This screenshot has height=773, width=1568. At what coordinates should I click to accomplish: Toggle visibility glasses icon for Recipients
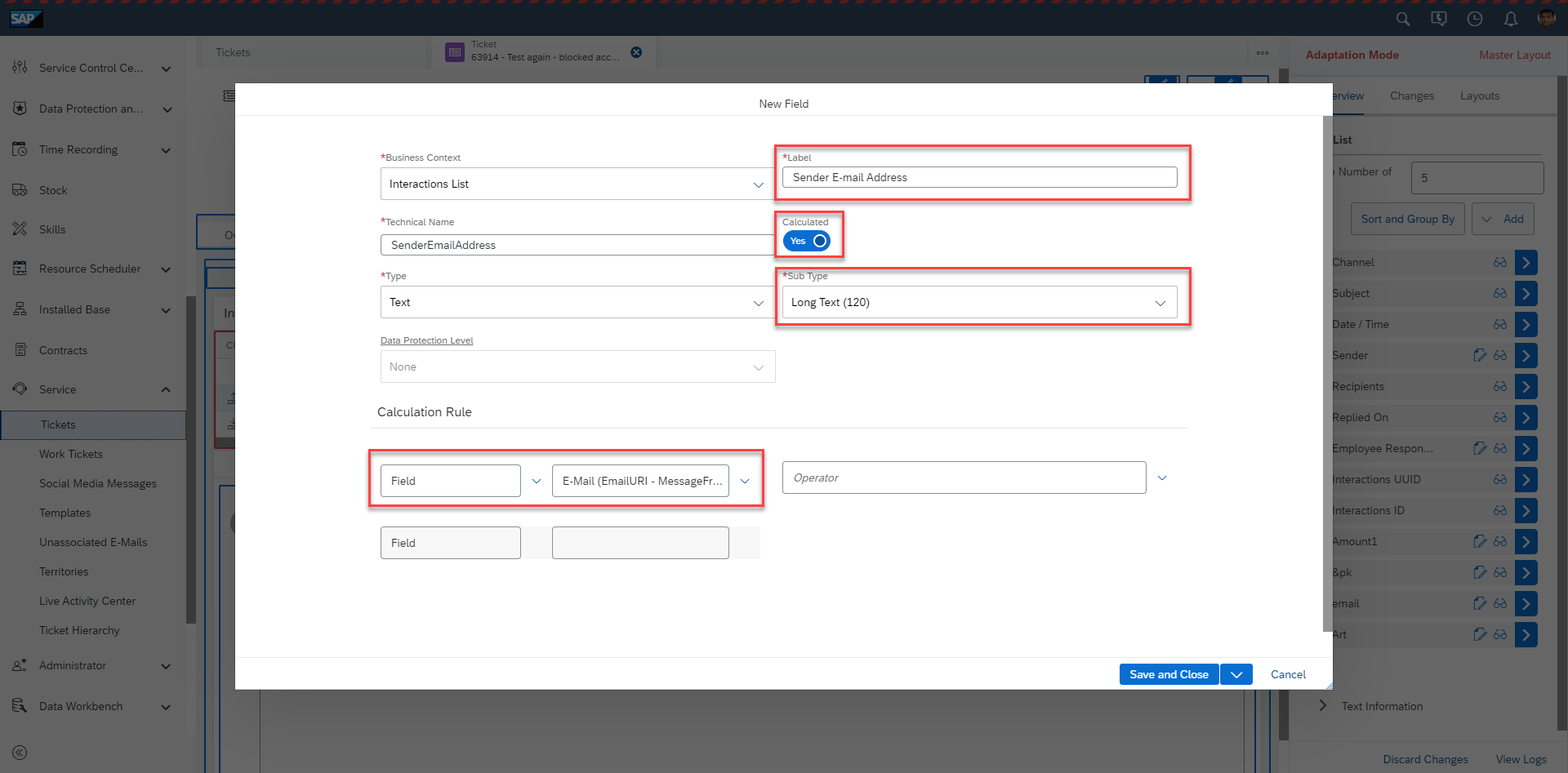pos(1500,386)
